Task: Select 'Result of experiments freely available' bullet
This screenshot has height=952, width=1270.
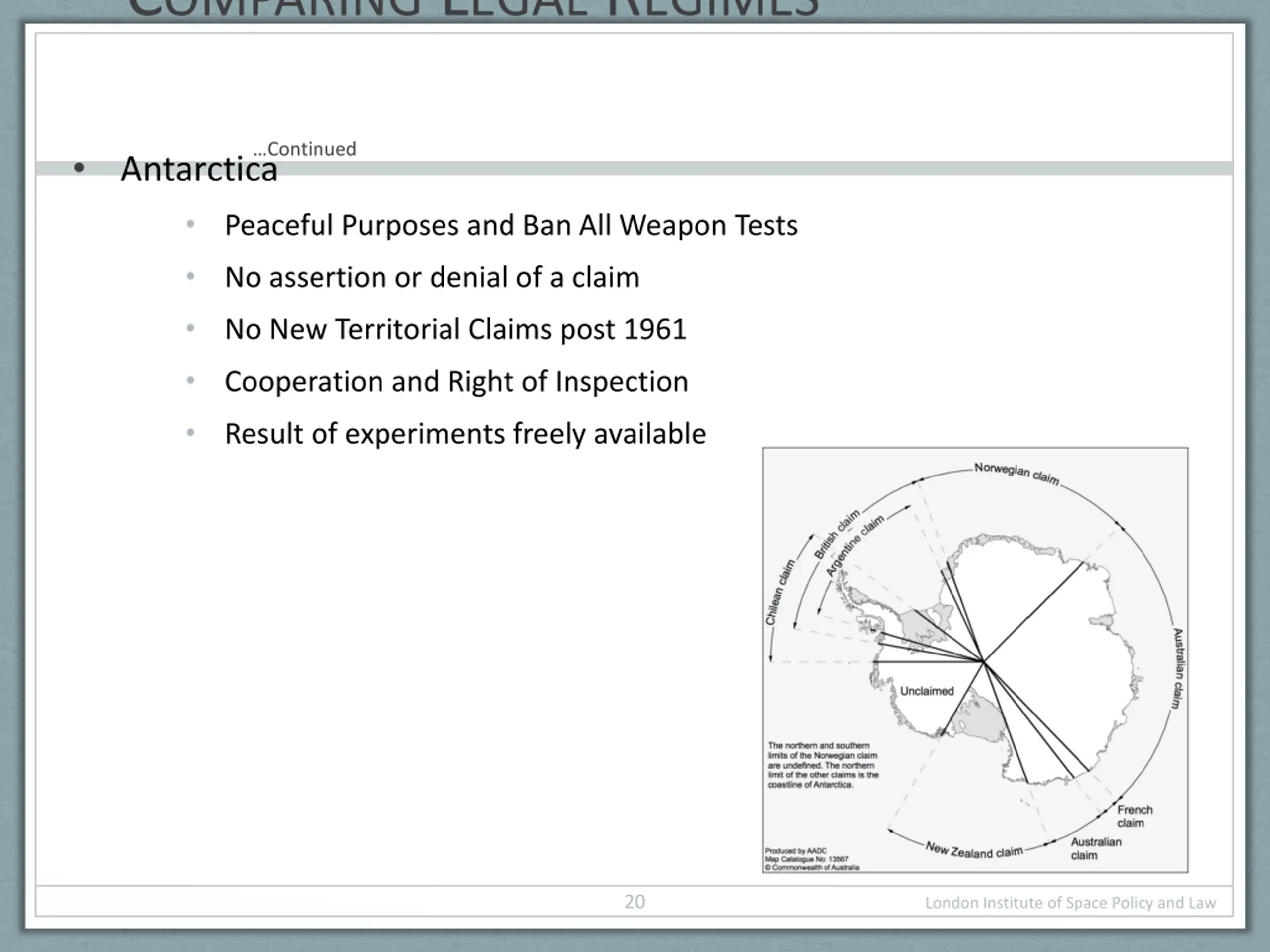Action: (465, 434)
